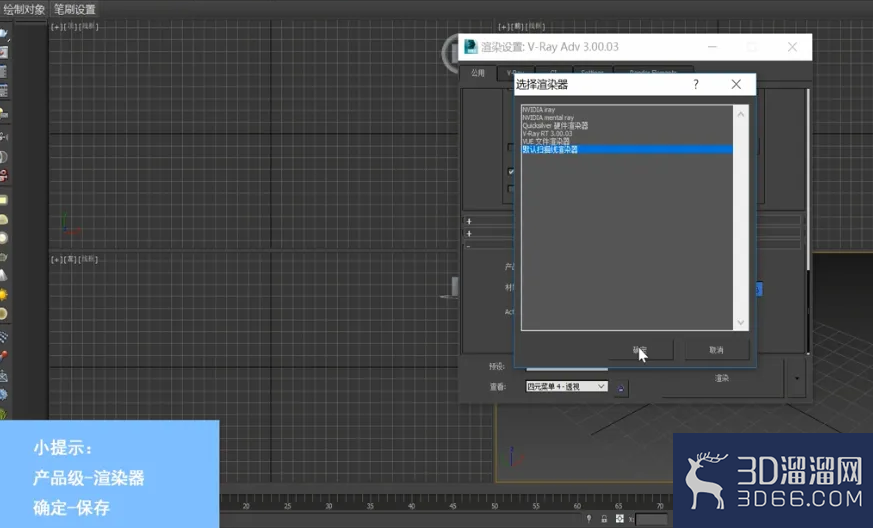Viewport: 873px width, 528px height.
Task: Click 线框 shading label in top-right viewport
Action: (535, 26)
